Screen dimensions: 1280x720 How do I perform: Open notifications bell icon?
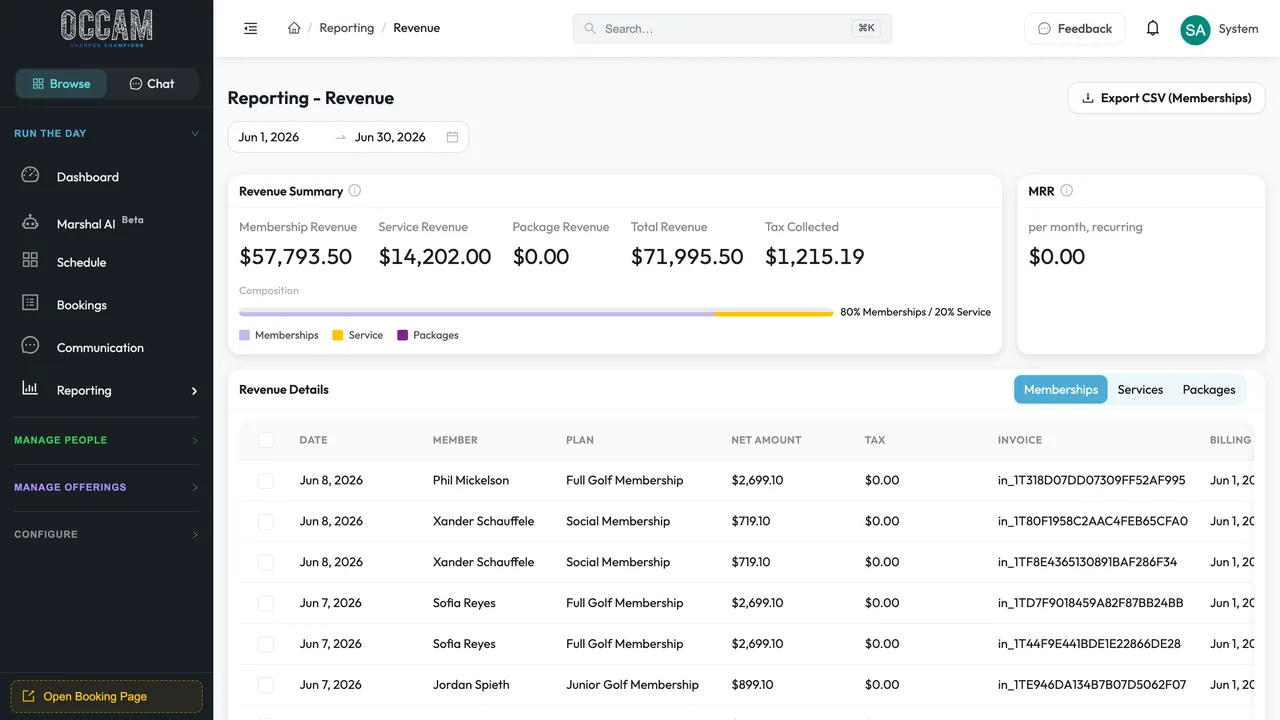click(1153, 28)
